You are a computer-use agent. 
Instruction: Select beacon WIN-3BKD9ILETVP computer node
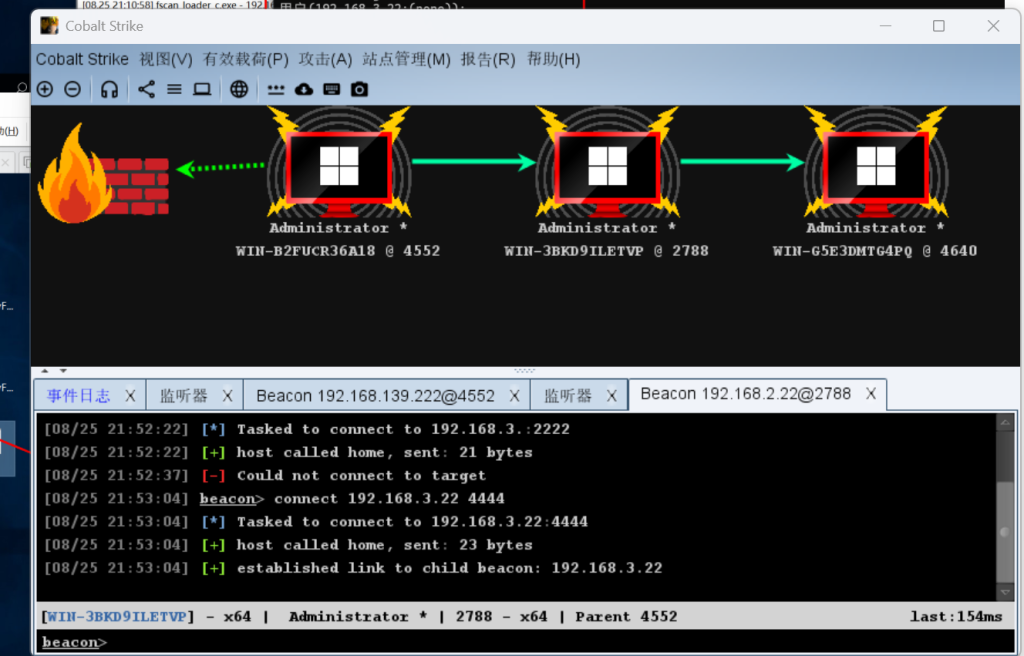[x=607, y=163]
